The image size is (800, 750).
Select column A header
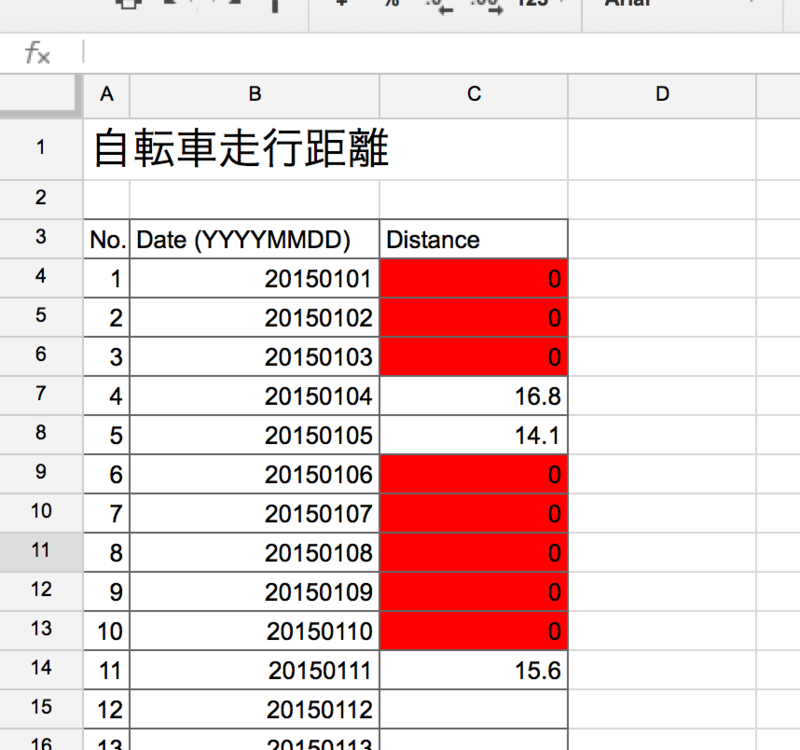pyautogui.click(x=107, y=95)
